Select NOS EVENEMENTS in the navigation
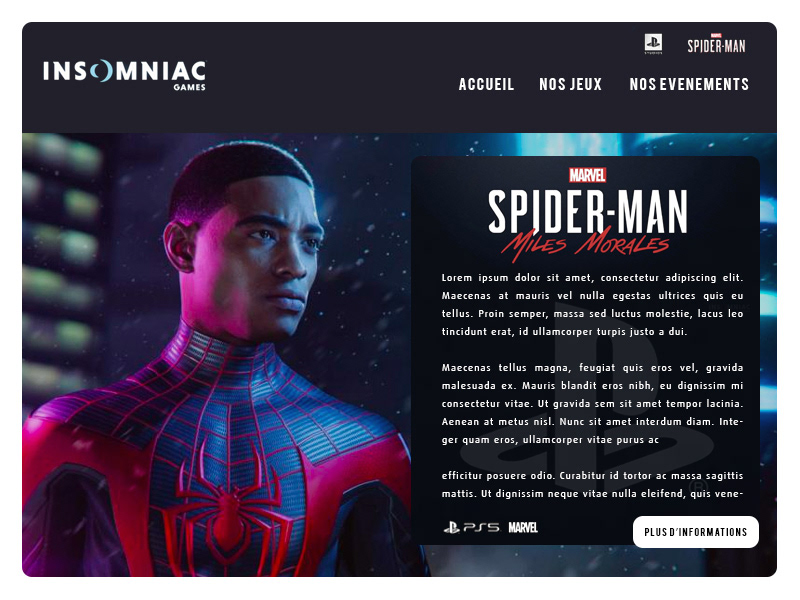This screenshot has width=800, height=600. click(689, 84)
